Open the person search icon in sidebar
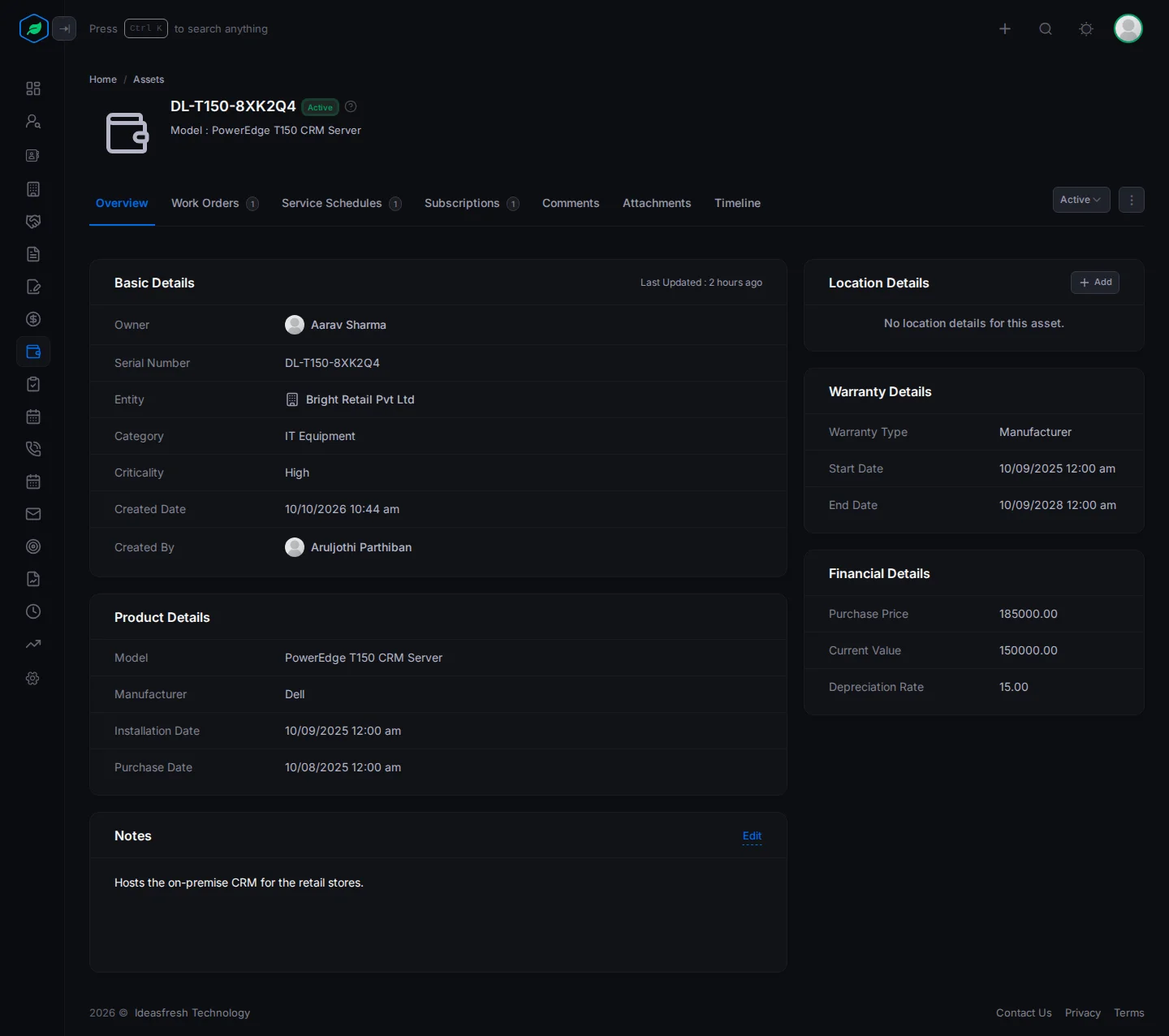 [33, 121]
